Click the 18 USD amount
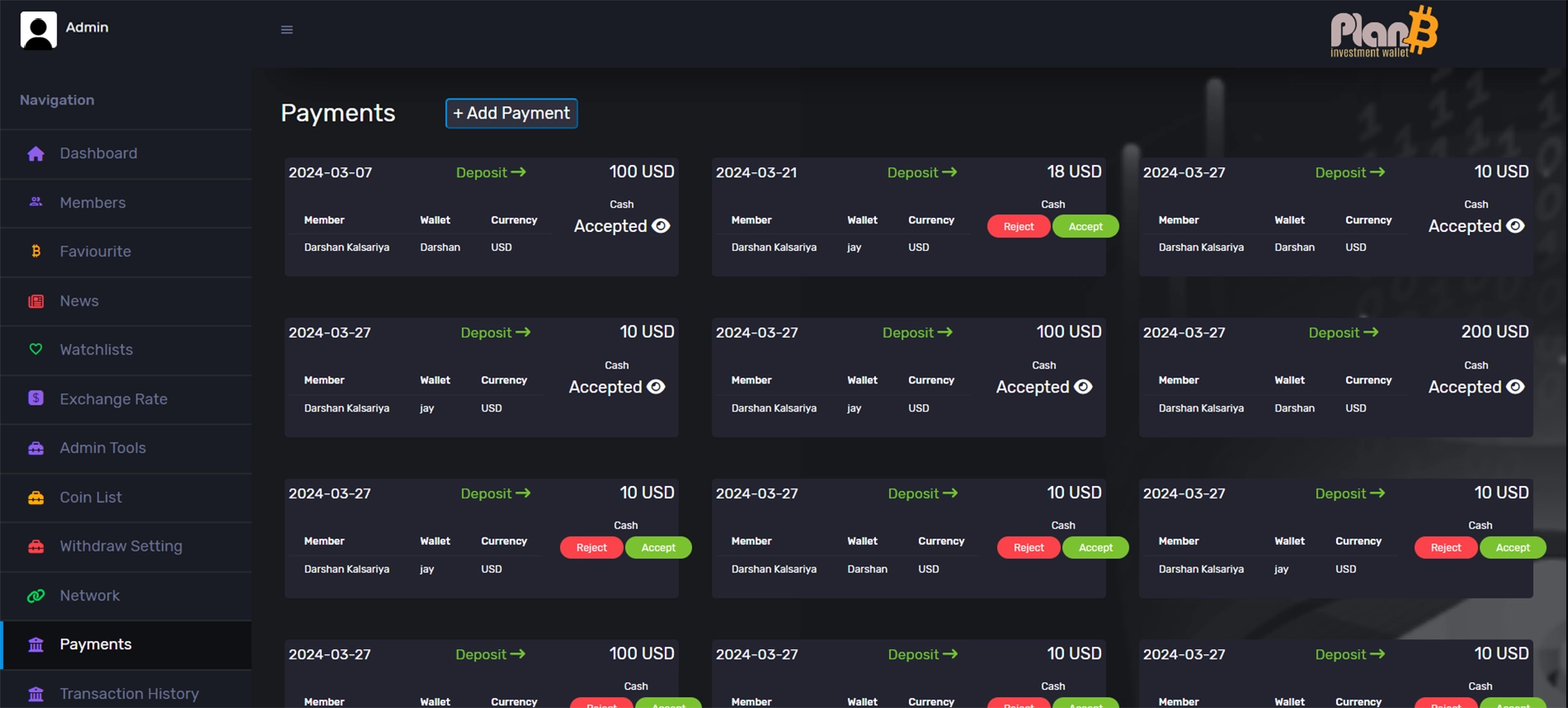This screenshot has width=1568, height=708. 1074,171
